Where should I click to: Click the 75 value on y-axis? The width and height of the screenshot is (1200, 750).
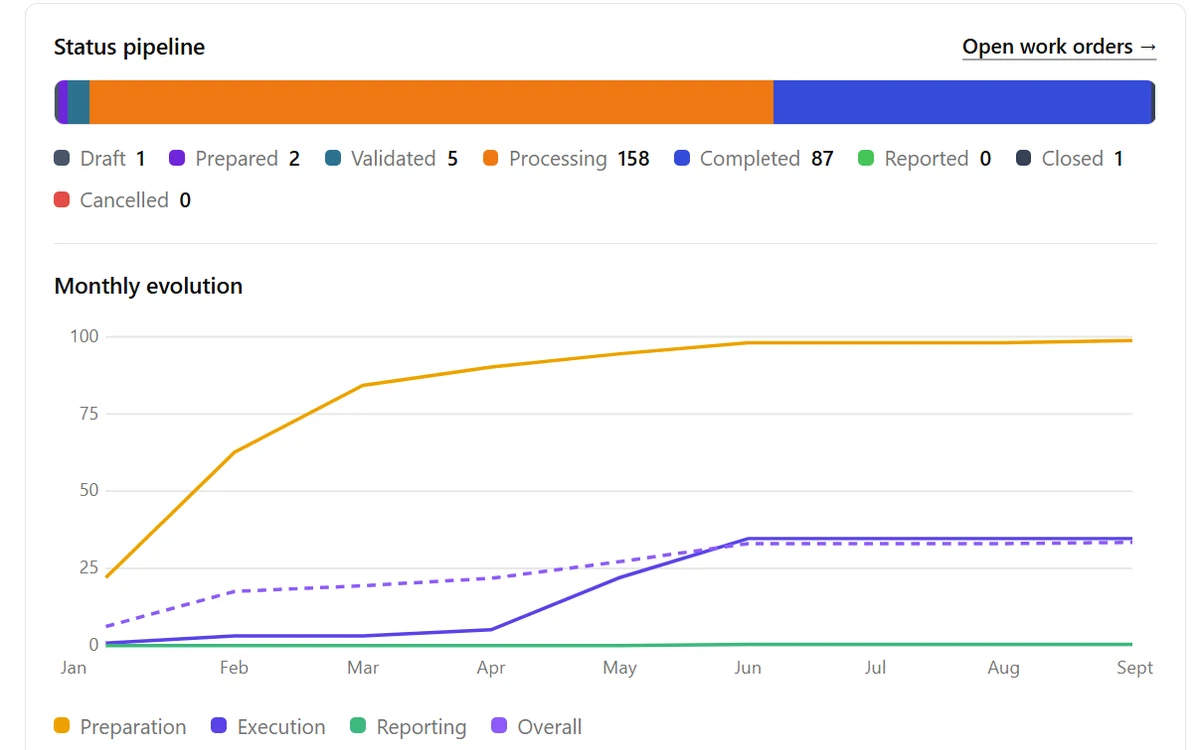click(x=89, y=413)
